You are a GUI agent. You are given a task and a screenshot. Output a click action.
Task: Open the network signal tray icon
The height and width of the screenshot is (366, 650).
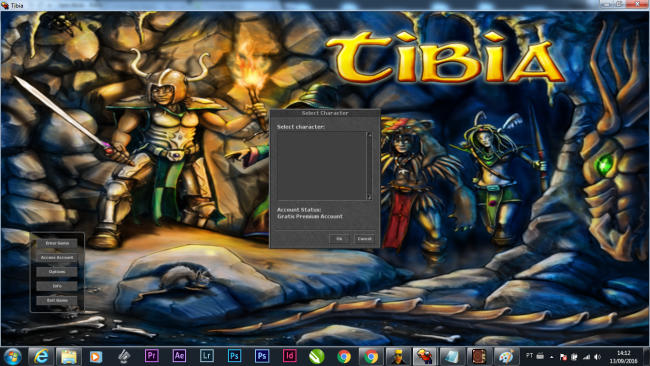pos(586,357)
